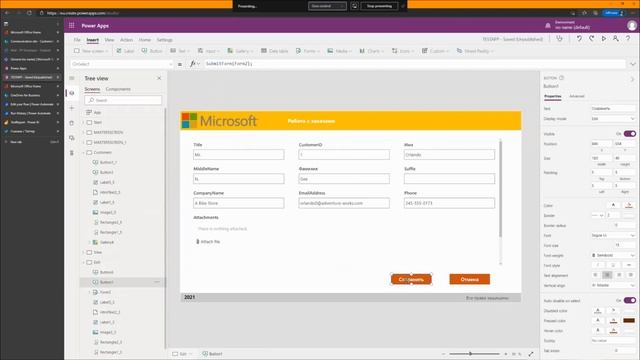Expand Form2 in the tree

click(90, 292)
